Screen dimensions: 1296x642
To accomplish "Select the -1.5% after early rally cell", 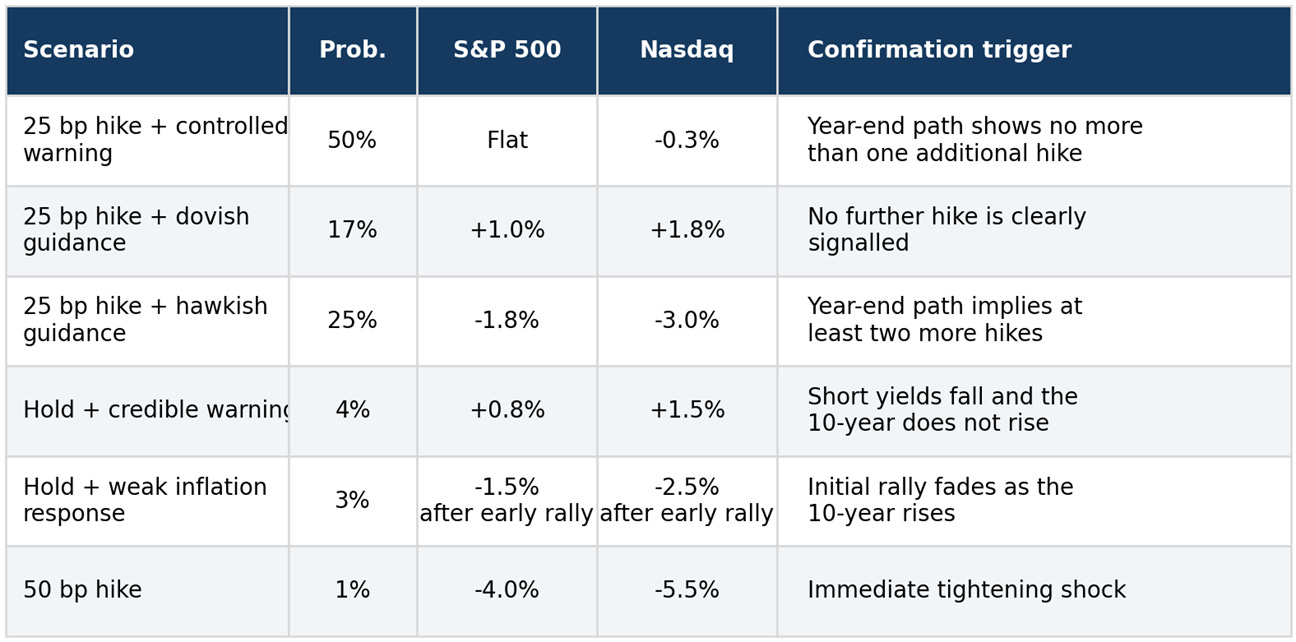I will [507, 501].
